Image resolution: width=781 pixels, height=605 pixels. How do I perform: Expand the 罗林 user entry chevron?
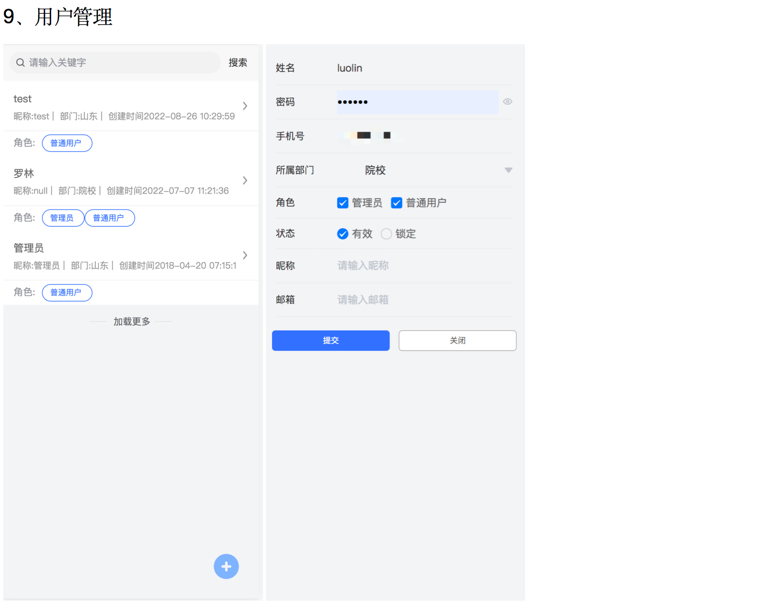click(x=245, y=181)
